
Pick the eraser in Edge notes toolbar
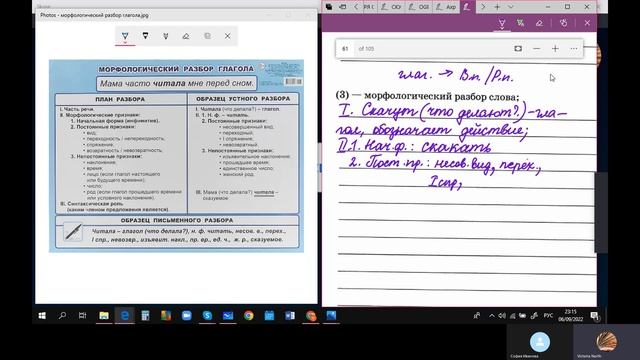pyautogui.click(x=539, y=23)
